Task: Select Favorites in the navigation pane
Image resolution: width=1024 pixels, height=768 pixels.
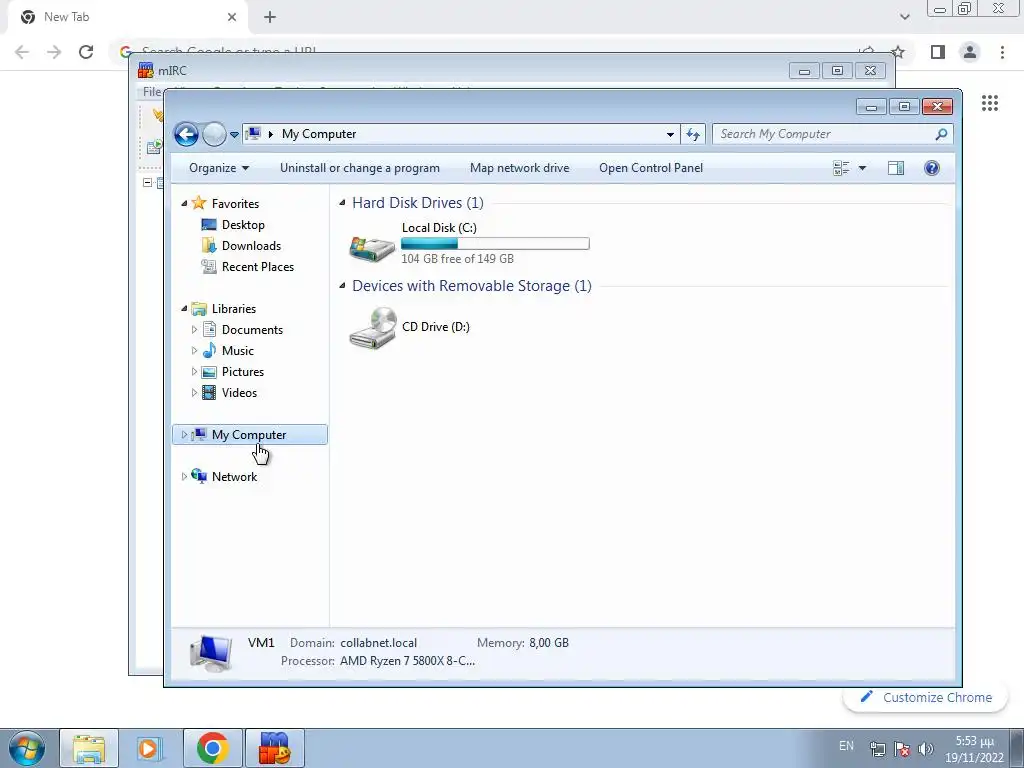Action: tap(235, 204)
